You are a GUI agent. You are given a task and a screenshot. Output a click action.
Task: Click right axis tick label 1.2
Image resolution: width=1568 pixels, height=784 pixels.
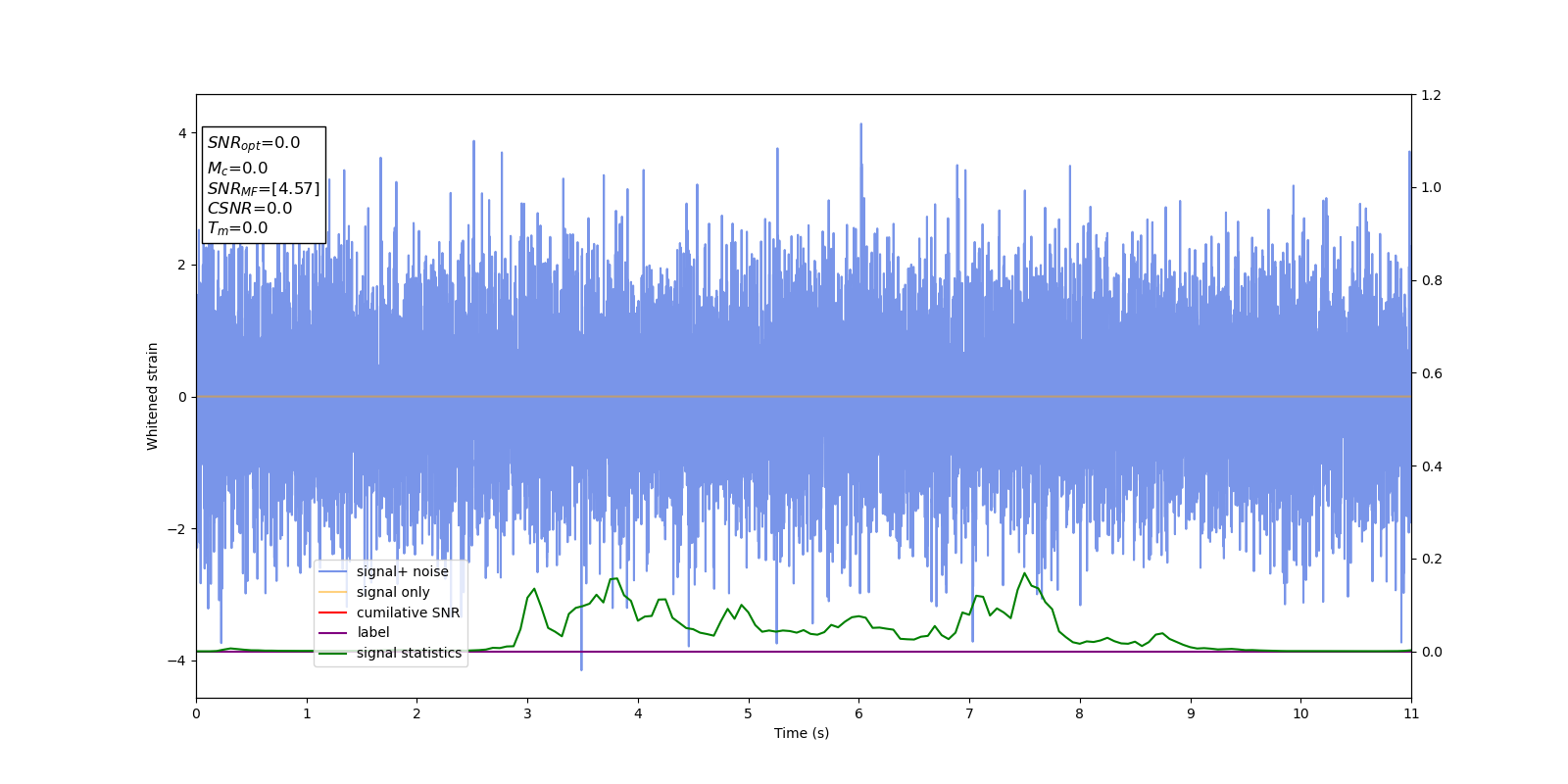(1431, 95)
